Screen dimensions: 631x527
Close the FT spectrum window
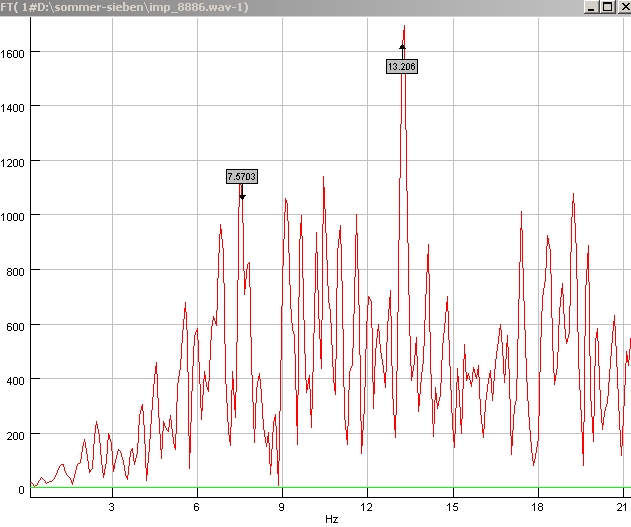[x=622, y=7]
